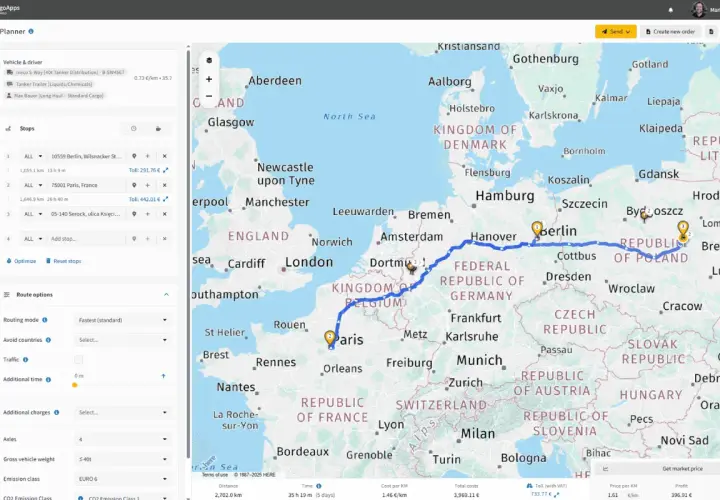The image size is (720, 500).
Task: Click the clock icon in the Stops header
Action: click(x=134, y=129)
